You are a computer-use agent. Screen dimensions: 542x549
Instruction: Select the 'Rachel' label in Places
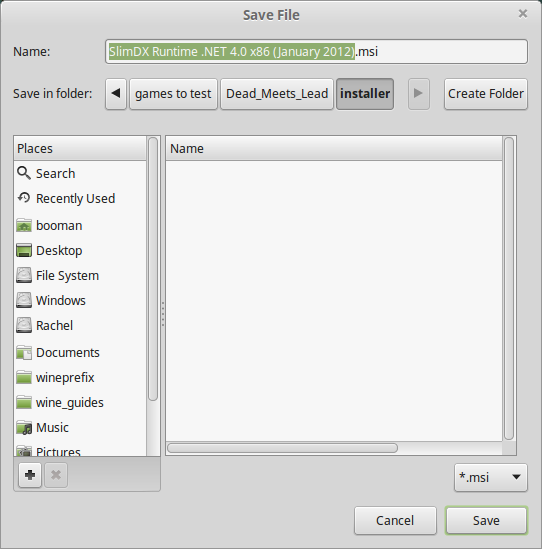[55, 325]
